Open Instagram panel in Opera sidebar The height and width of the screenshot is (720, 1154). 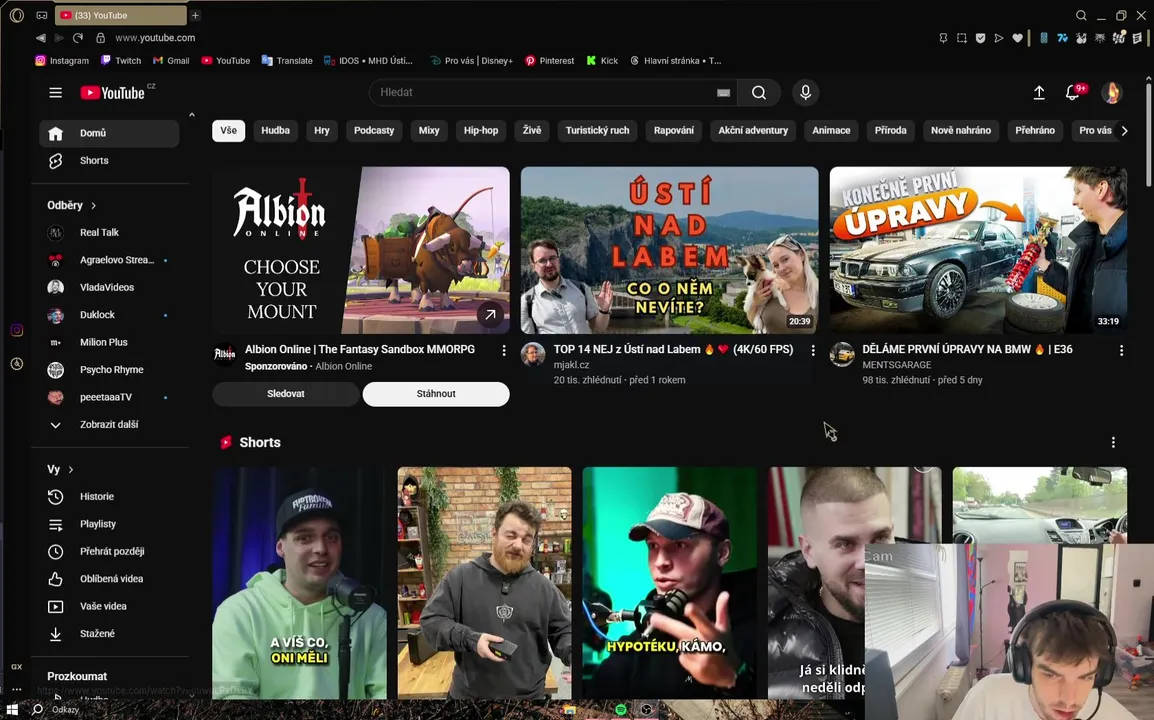[17, 331]
